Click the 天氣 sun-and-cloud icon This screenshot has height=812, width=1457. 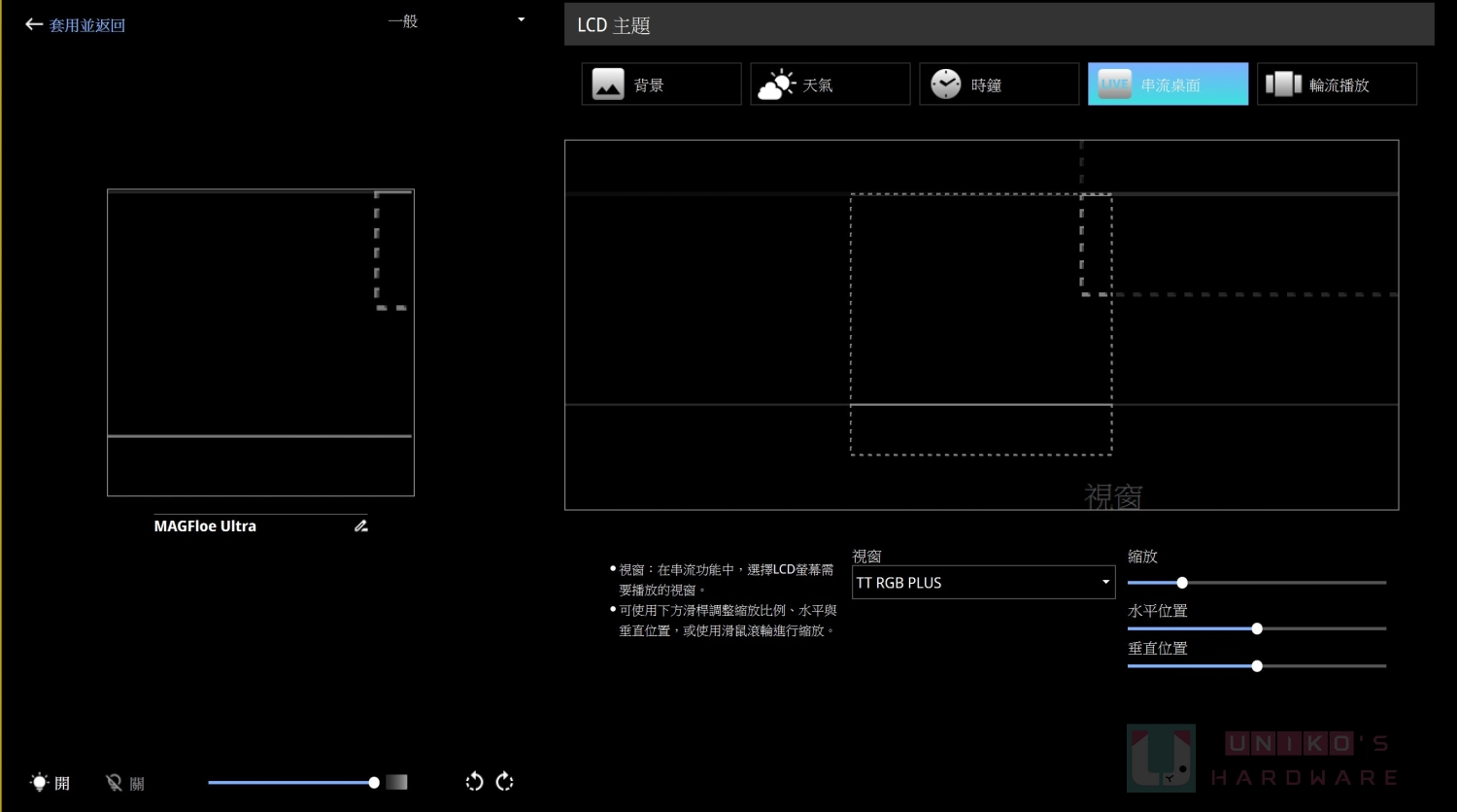point(776,85)
